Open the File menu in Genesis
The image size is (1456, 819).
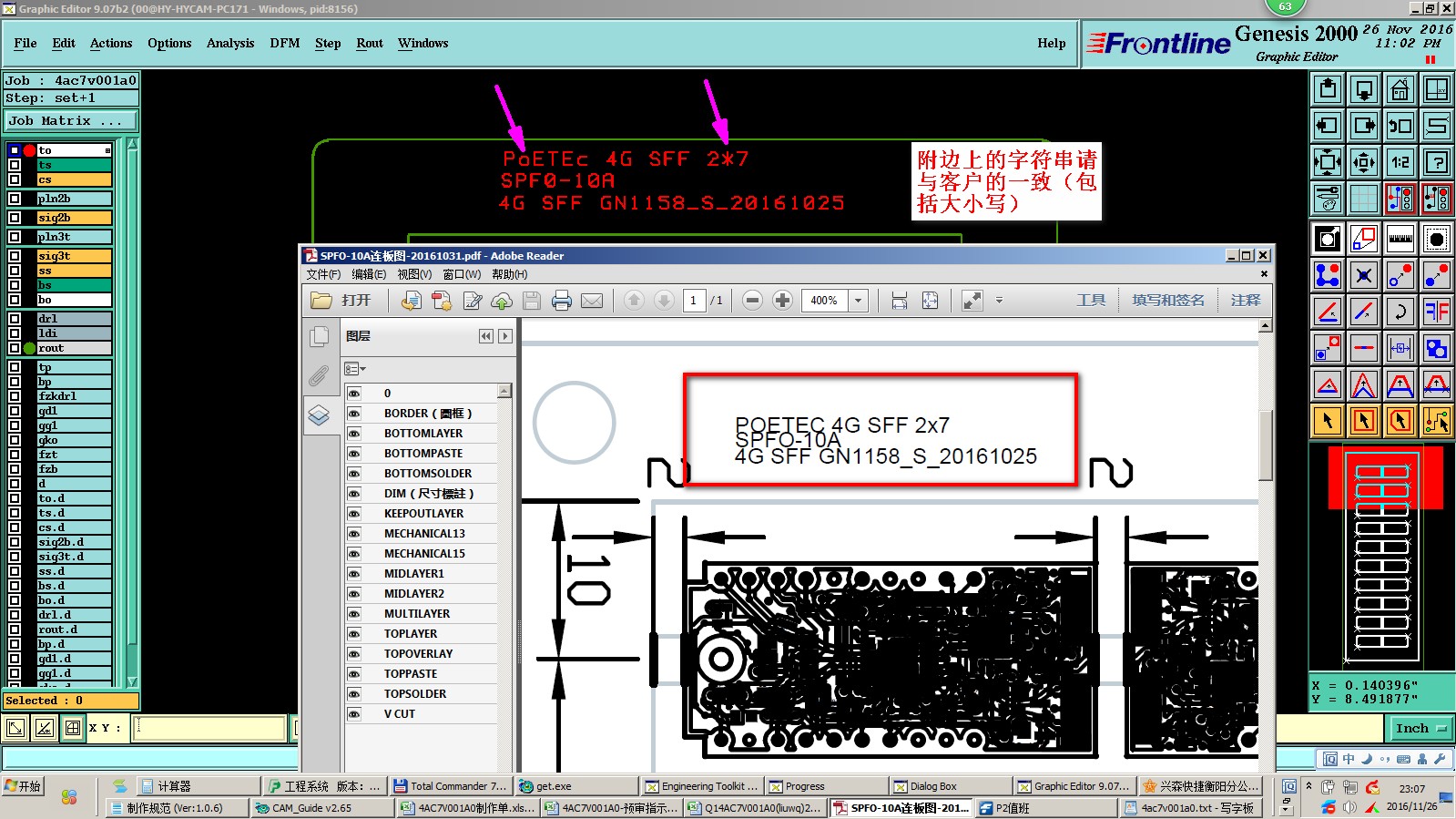pyautogui.click(x=25, y=43)
